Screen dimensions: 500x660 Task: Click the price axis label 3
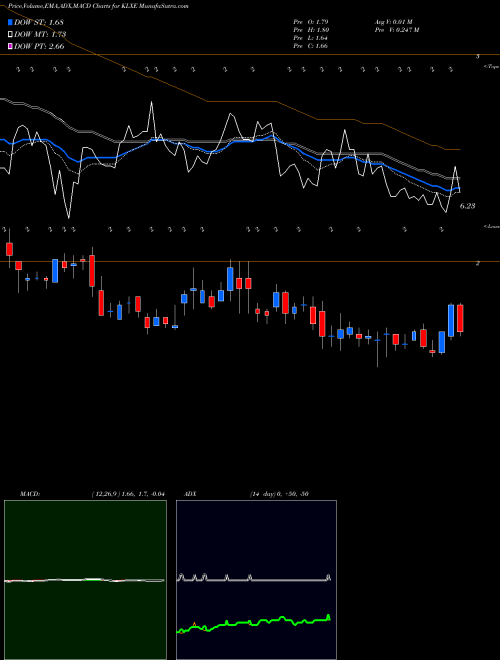tap(477, 56)
